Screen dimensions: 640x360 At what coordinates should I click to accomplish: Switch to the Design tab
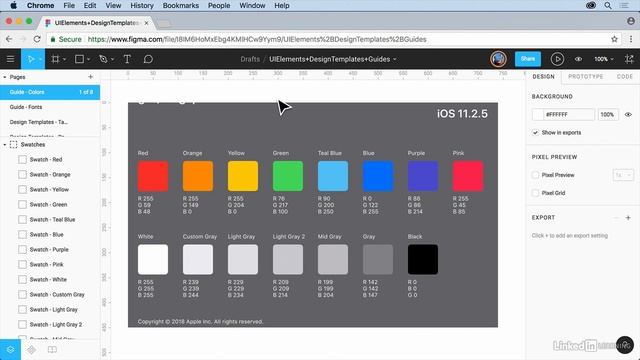[x=543, y=76]
